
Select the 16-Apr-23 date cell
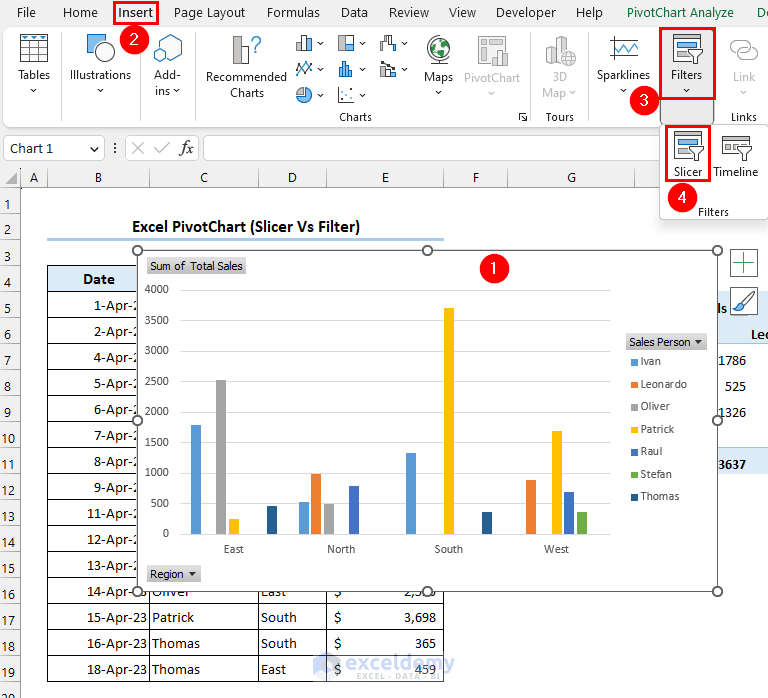tap(98, 643)
